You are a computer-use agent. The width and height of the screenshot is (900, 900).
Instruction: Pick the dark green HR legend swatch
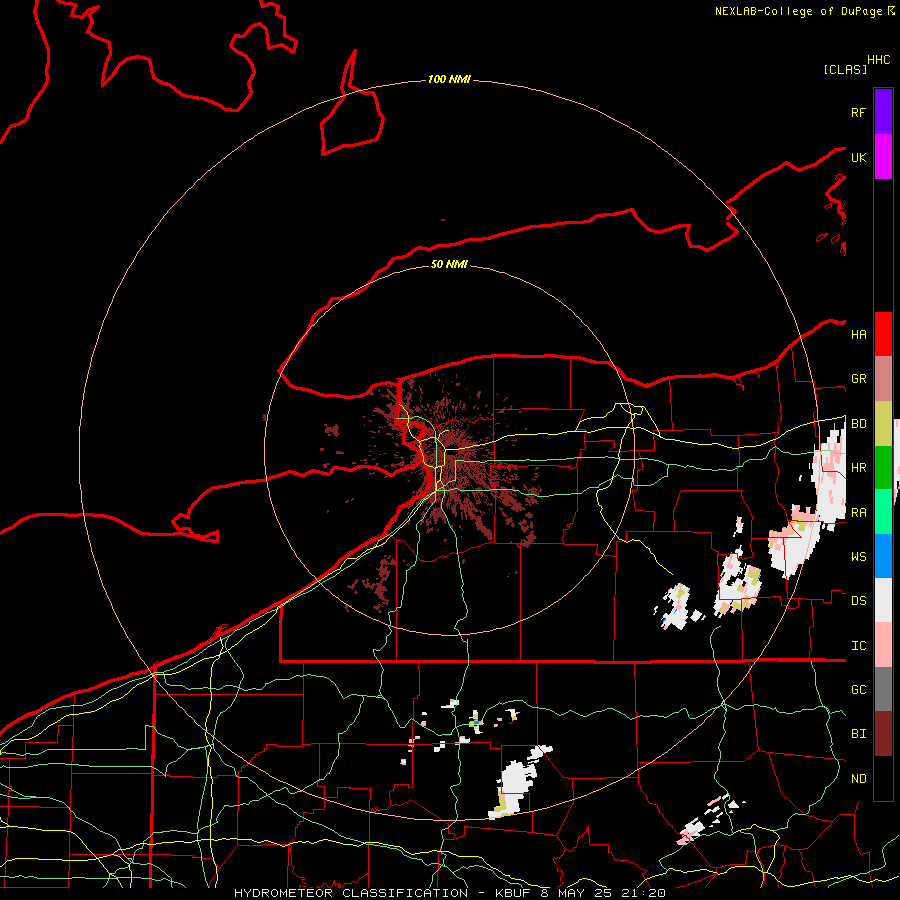[x=883, y=468]
